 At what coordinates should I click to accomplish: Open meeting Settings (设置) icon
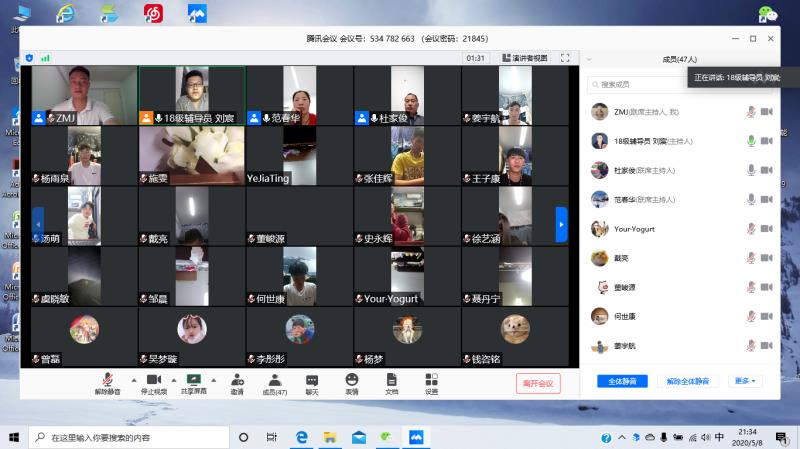431,381
